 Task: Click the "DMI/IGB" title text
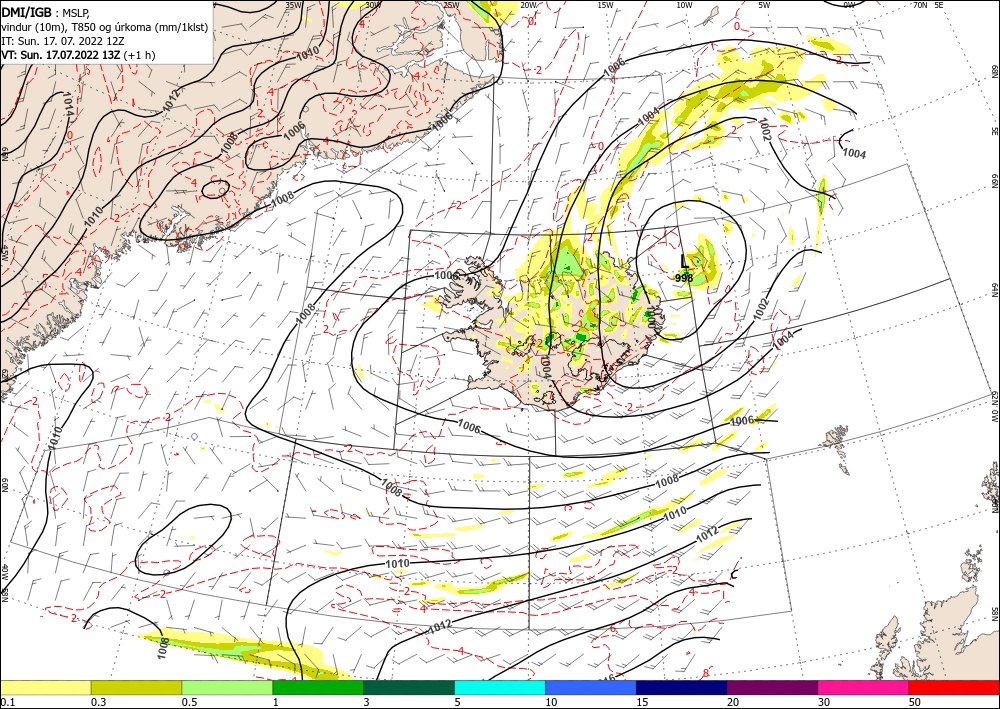point(26,11)
